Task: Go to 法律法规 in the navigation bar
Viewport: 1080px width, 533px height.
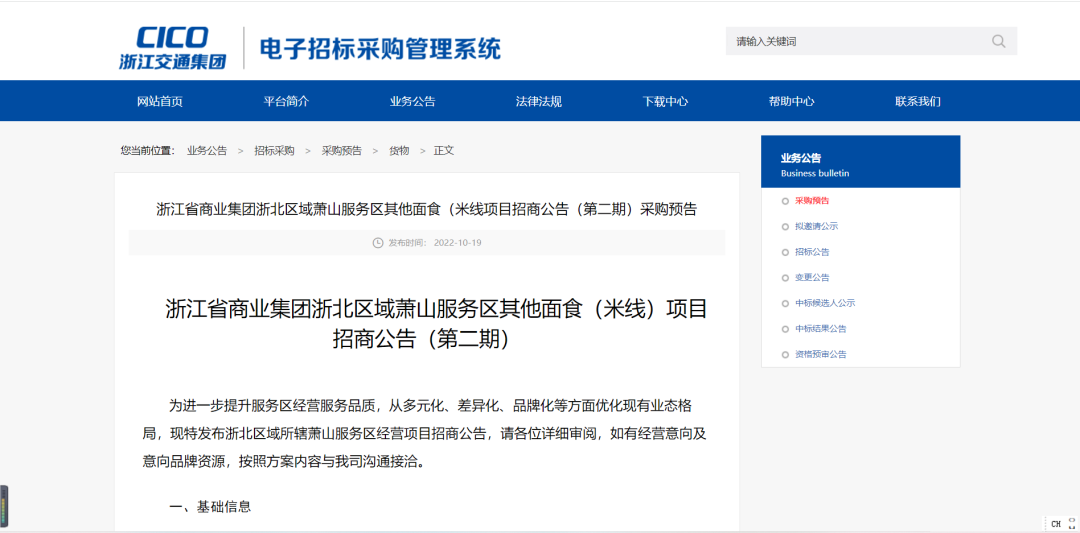Action: 539,101
